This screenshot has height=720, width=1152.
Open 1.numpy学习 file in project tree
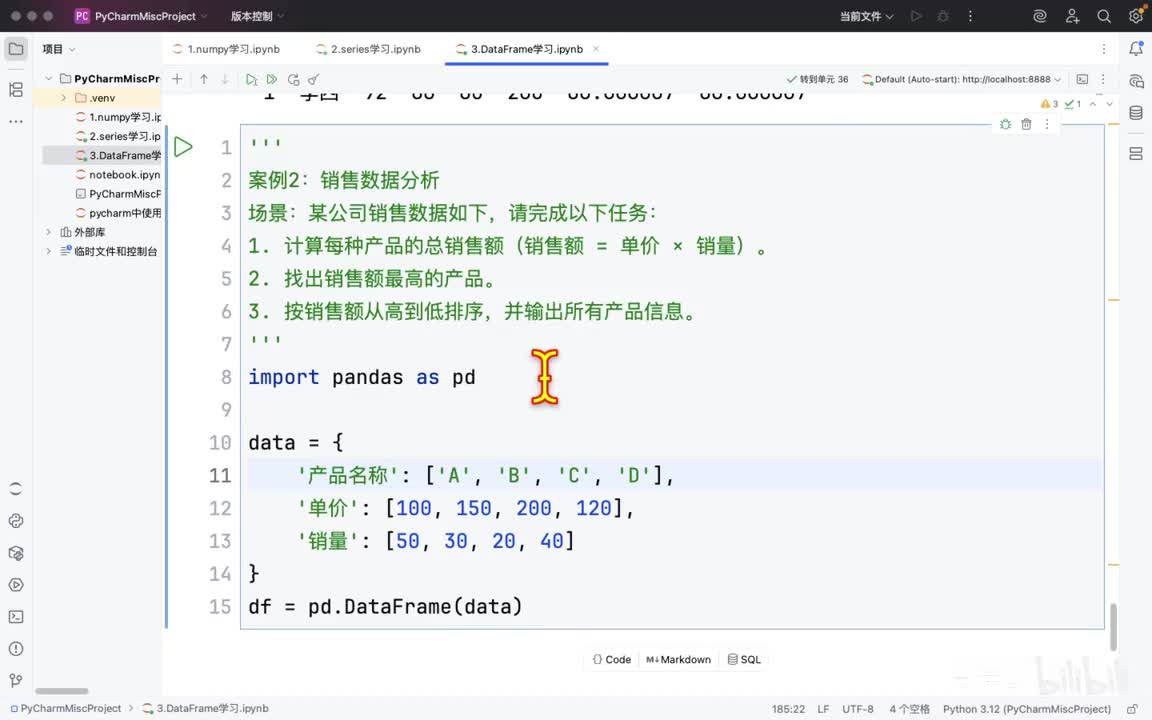118,117
